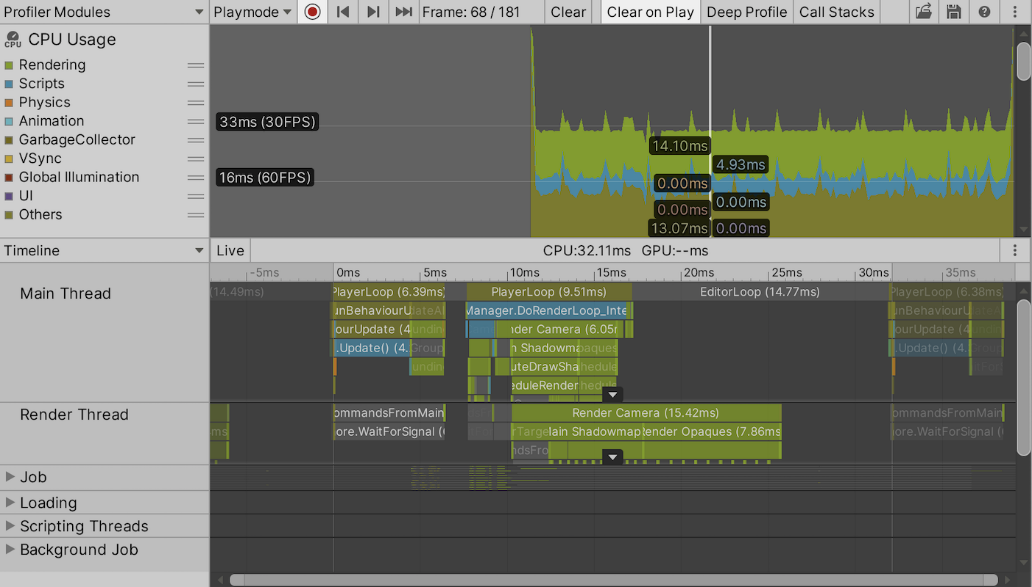Click the CPU:32.11ms readout
Image resolution: width=1032 pixels, height=587 pixels.
[586, 251]
